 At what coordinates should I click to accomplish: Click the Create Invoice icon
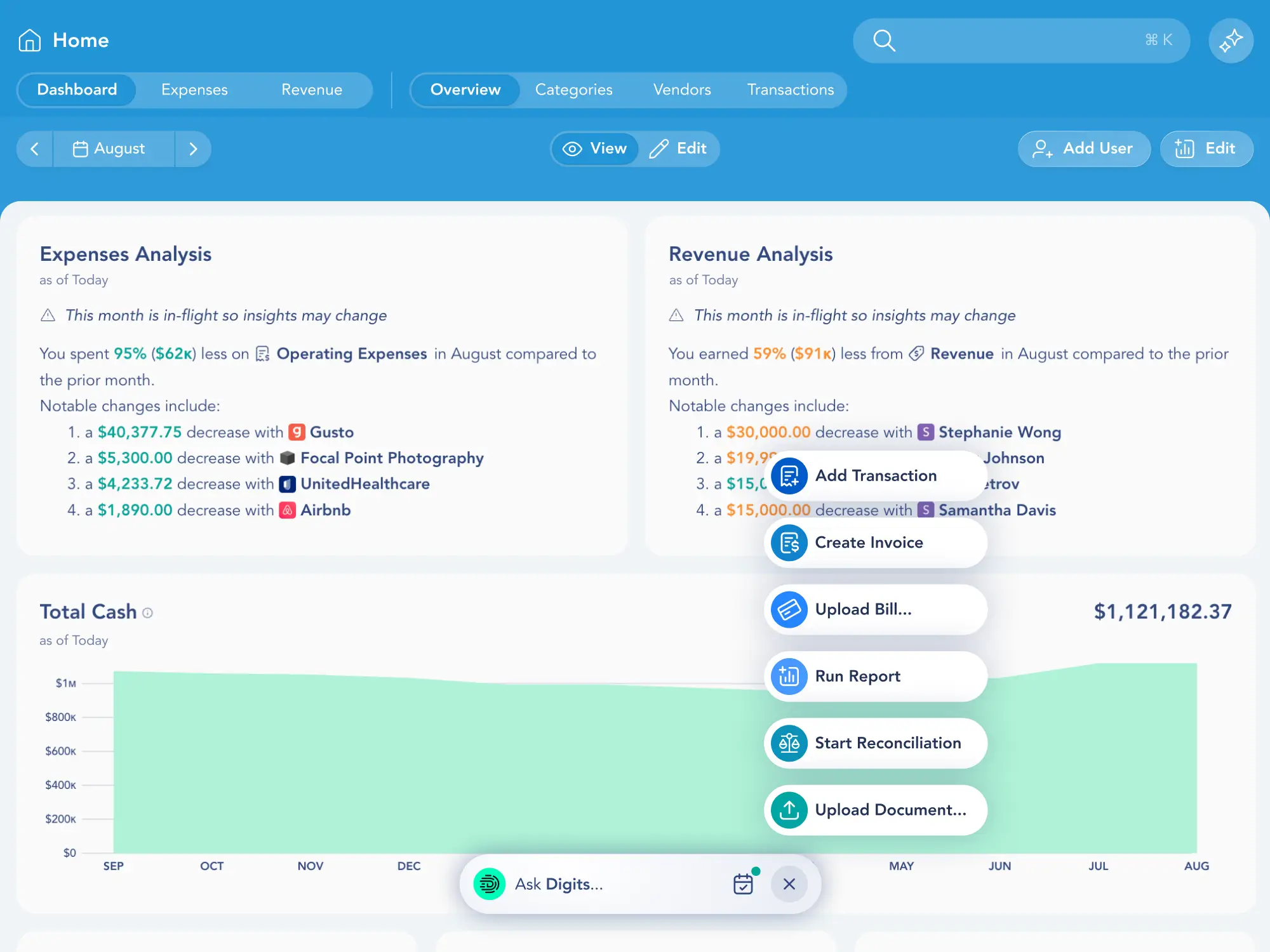click(789, 543)
